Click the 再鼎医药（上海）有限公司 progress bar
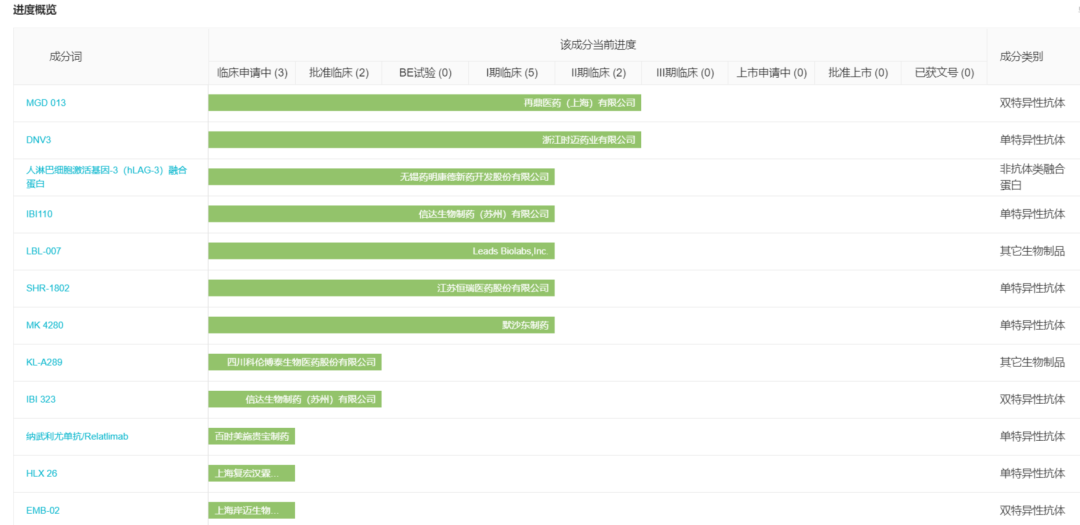Screen dimensions: 1080x525 tap(425, 103)
